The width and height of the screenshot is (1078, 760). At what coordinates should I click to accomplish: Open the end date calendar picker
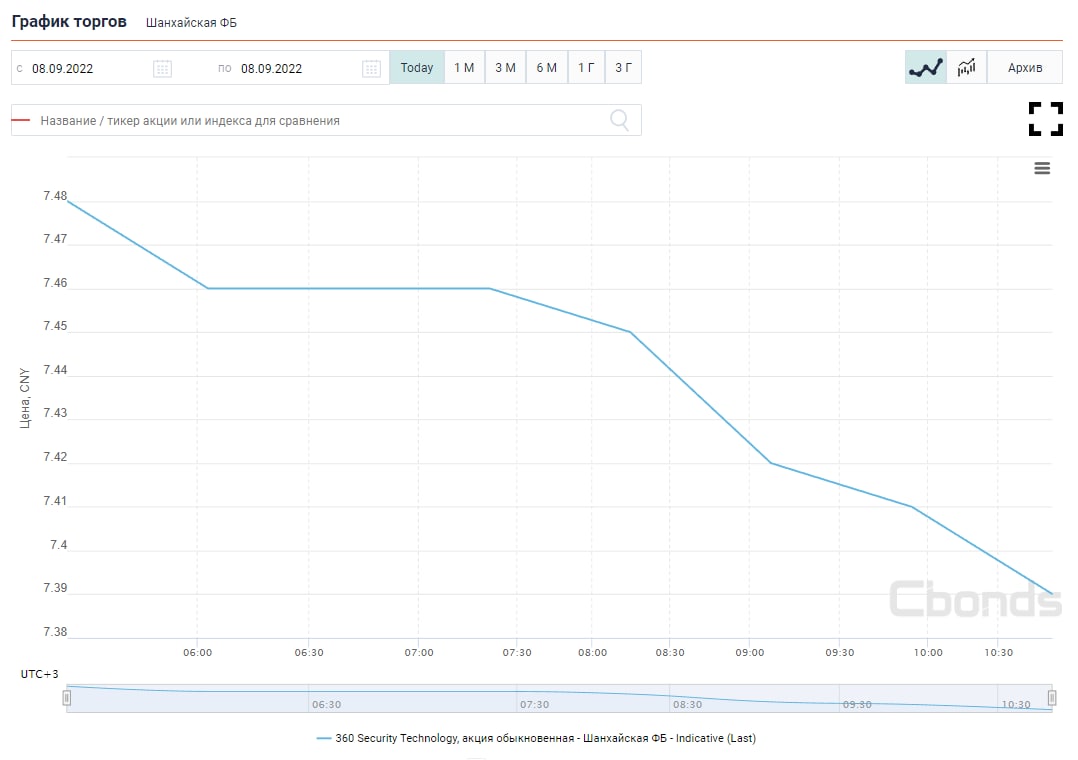click(371, 69)
